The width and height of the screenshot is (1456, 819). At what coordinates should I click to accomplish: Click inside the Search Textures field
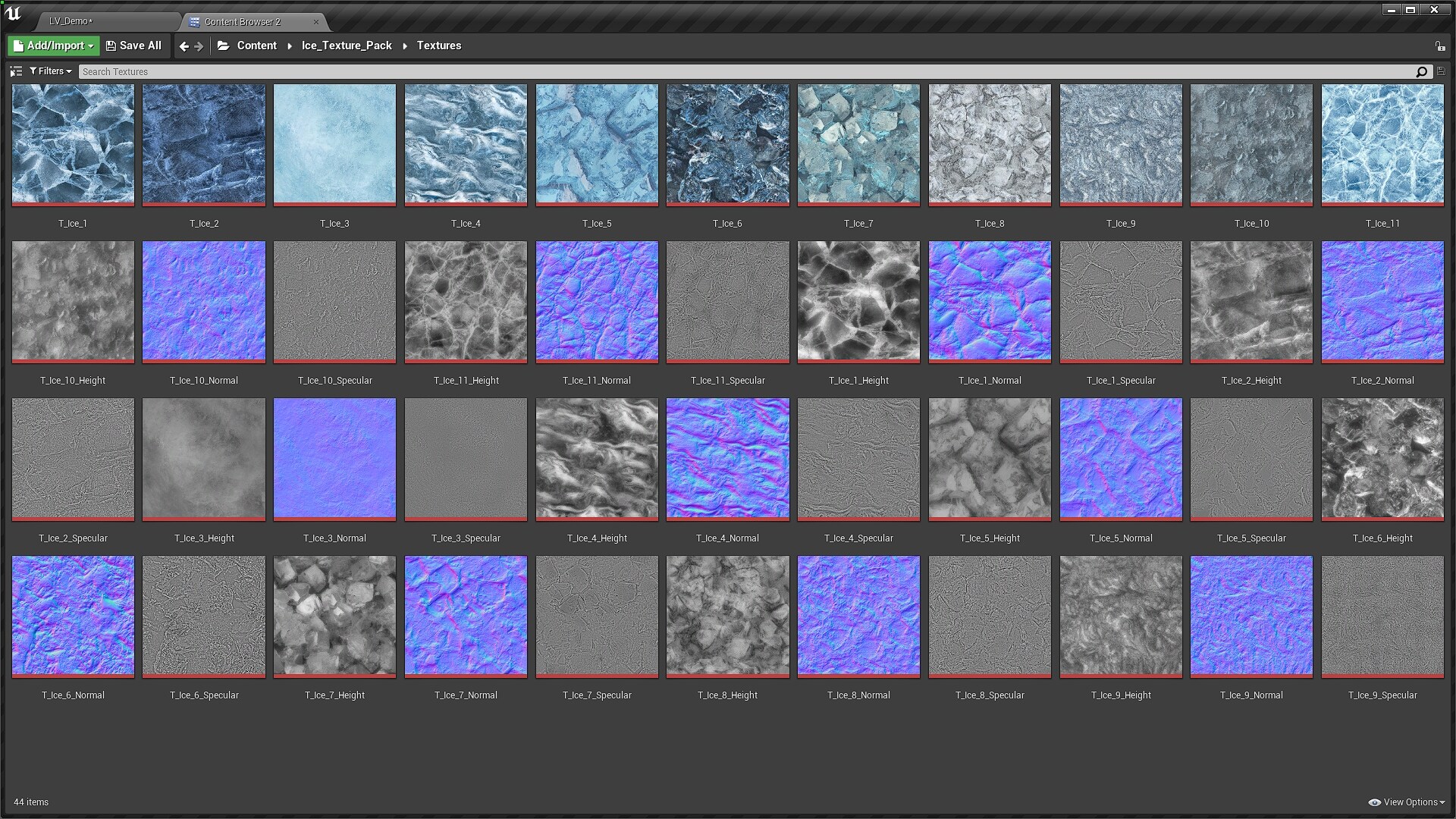tap(455, 71)
